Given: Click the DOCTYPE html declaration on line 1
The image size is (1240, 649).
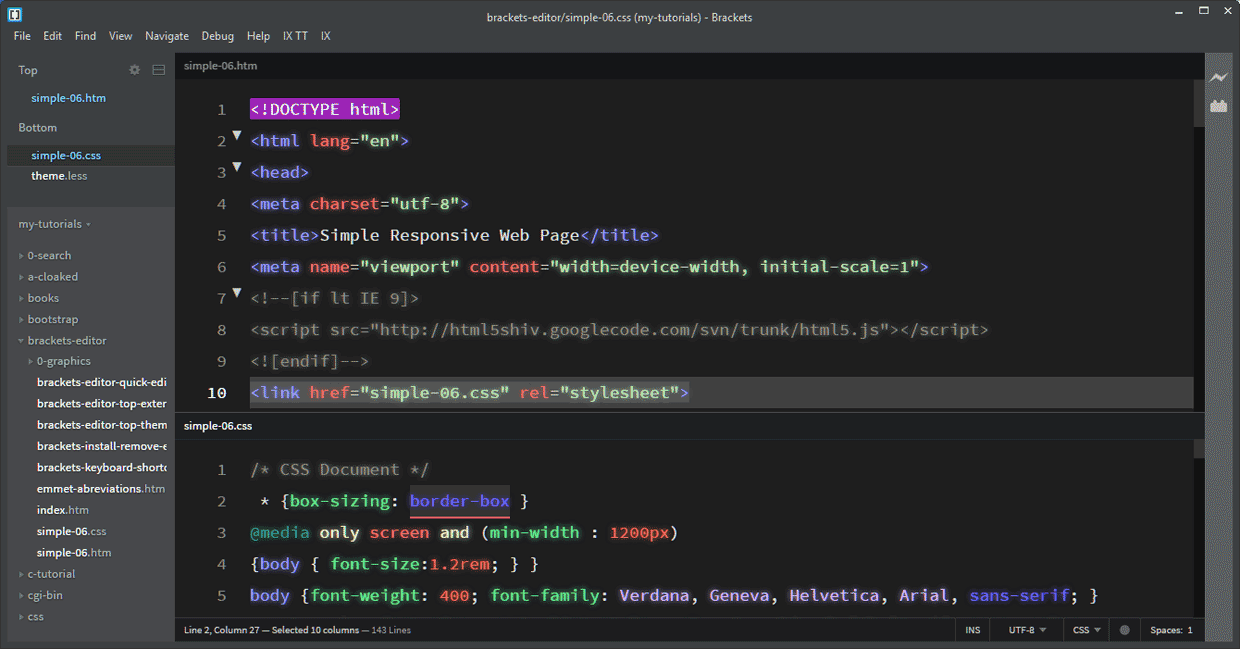Looking at the screenshot, I should click(x=325, y=109).
